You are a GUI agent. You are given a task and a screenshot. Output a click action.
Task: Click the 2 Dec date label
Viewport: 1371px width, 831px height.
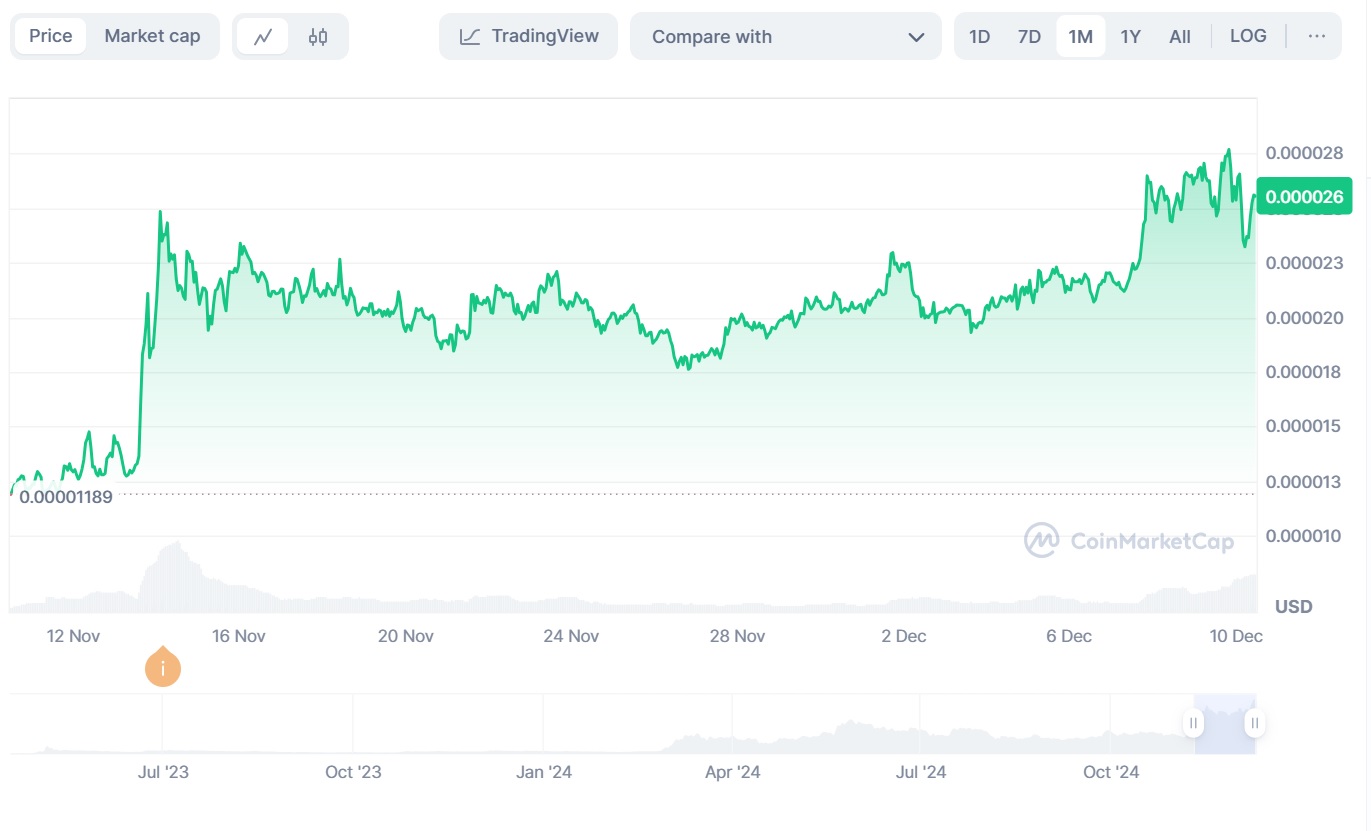click(x=904, y=636)
